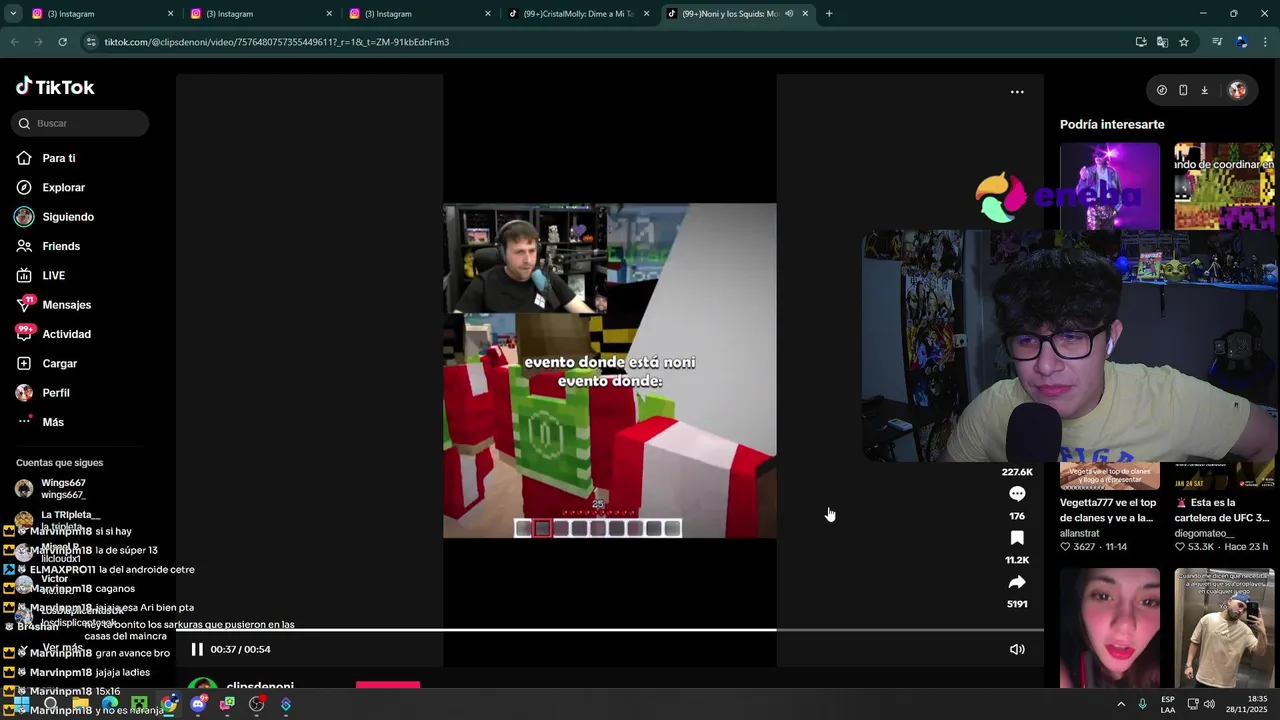Open the Chrome three-dot menu
Screen dimensions: 1280x720
tap(1265, 42)
